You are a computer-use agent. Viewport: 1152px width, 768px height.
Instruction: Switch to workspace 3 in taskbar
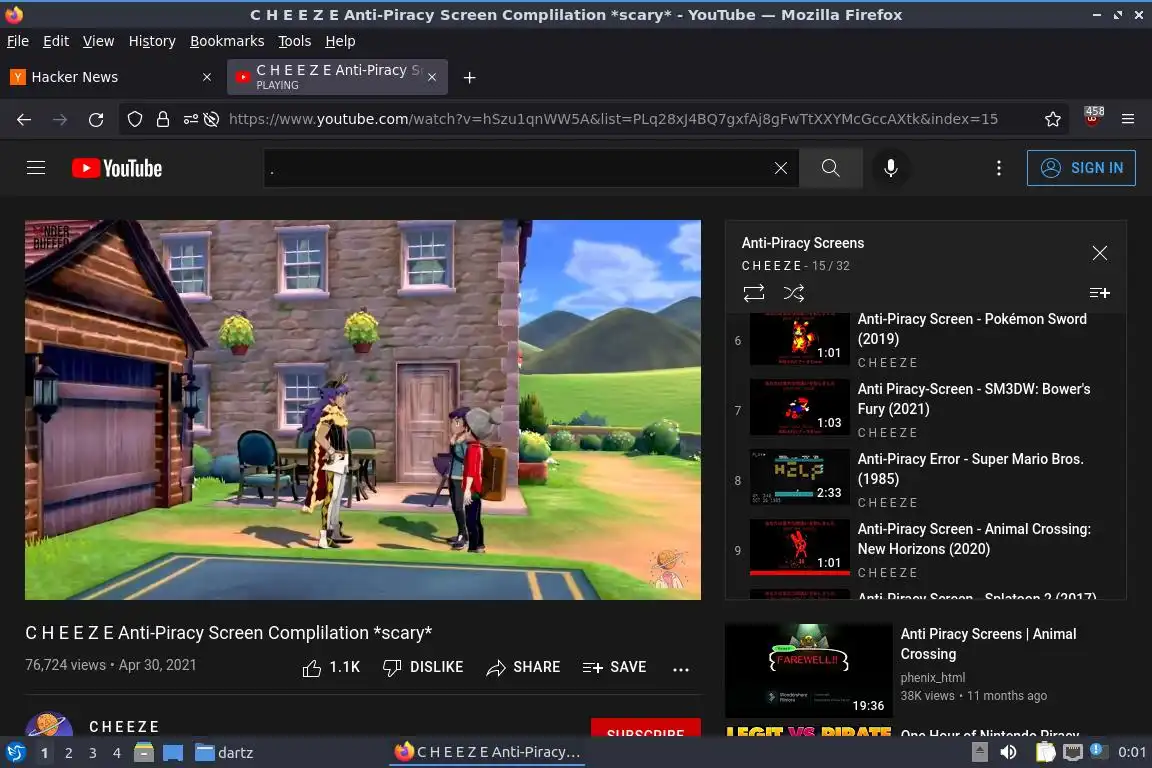pyautogui.click(x=93, y=753)
